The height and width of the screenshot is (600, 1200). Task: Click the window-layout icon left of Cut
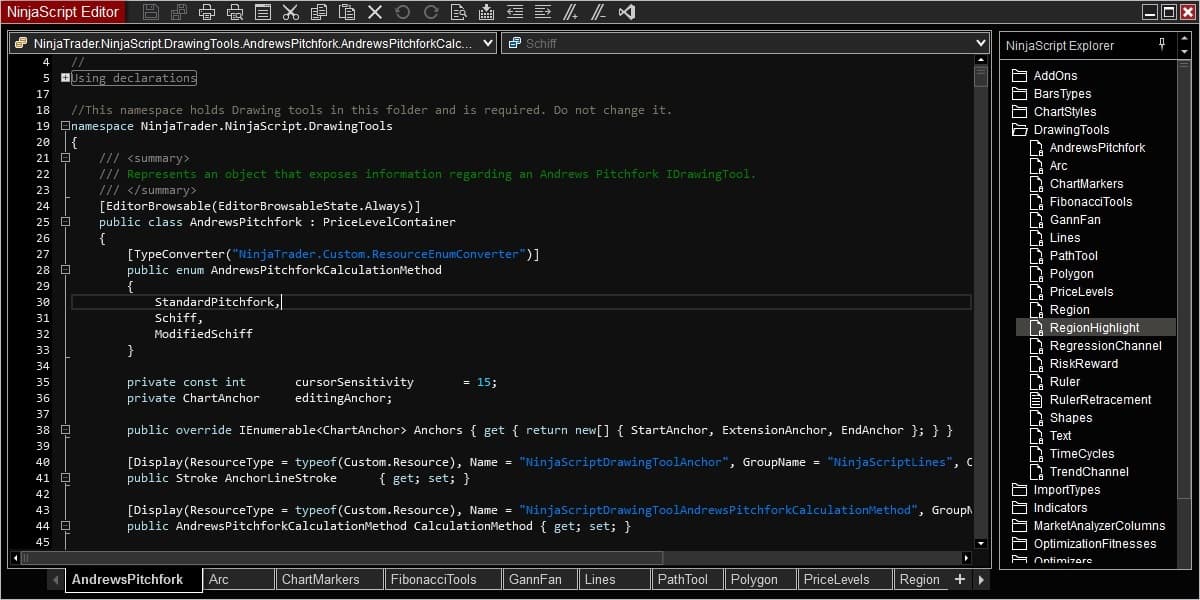point(263,12)
